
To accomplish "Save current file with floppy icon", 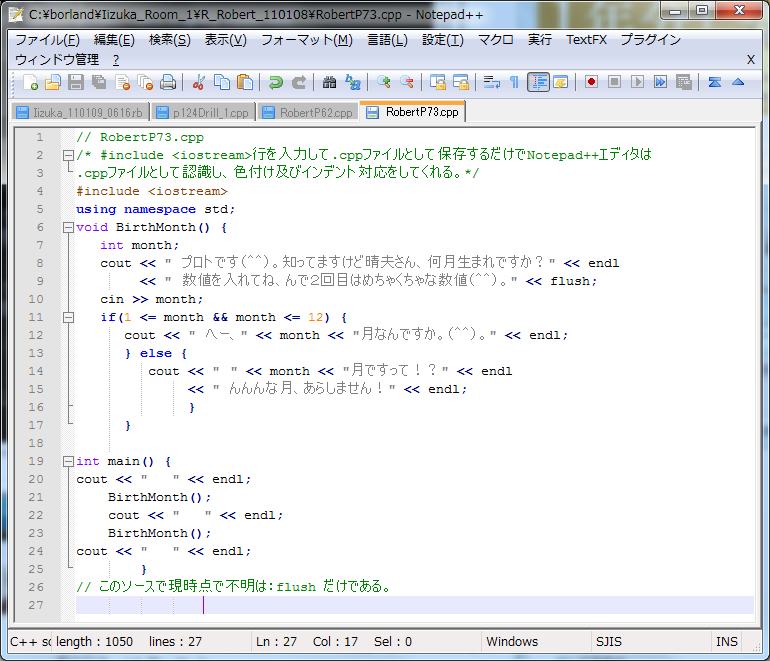I will (76, 82).
